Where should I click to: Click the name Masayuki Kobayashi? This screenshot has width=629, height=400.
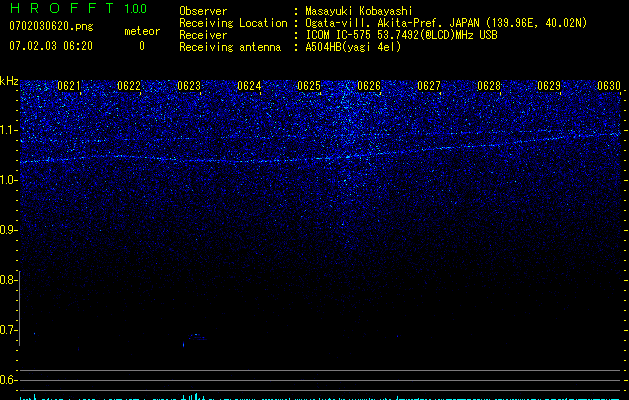(x=359, y=11)
